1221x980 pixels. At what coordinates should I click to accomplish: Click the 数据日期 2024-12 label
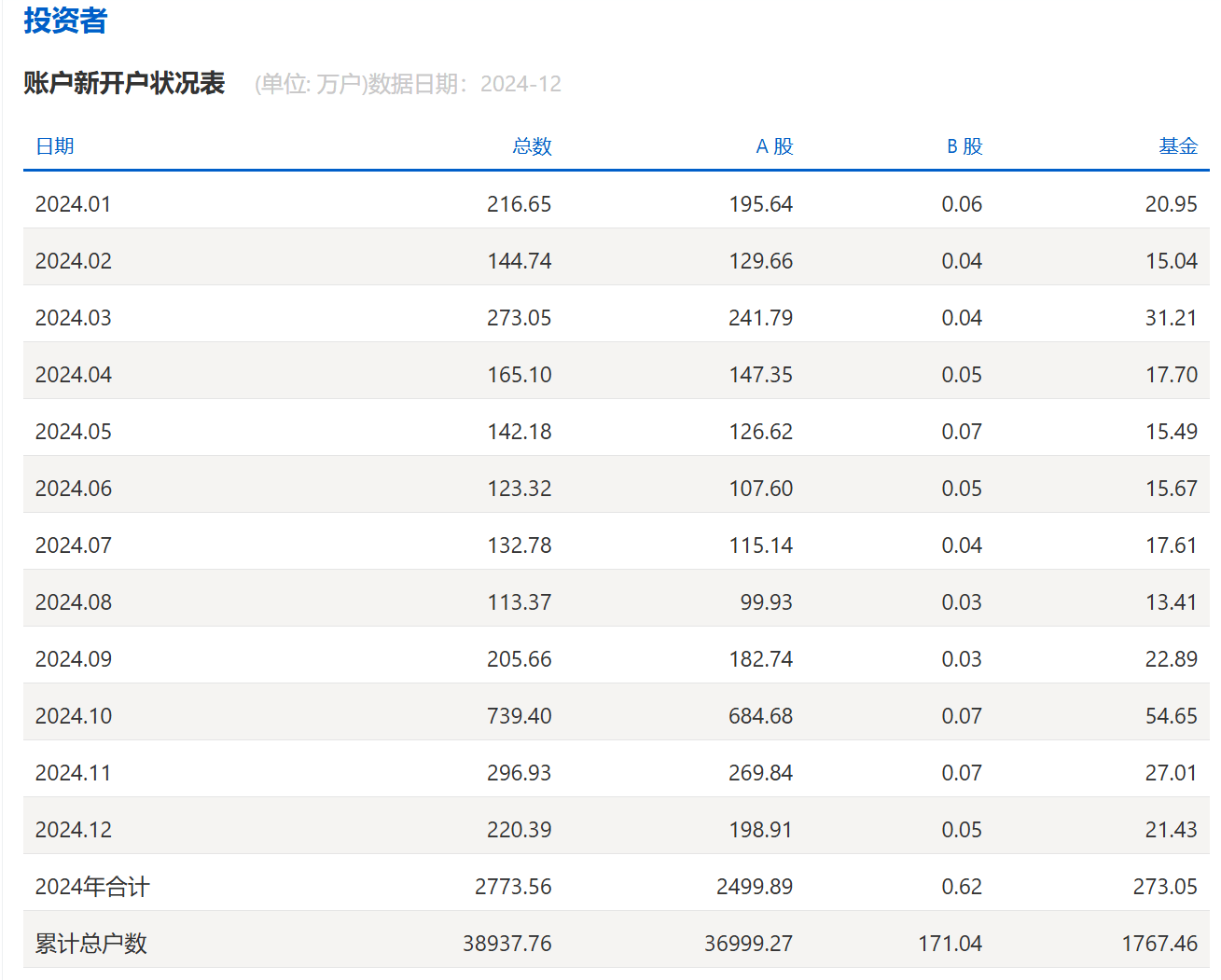pos(465,84)
